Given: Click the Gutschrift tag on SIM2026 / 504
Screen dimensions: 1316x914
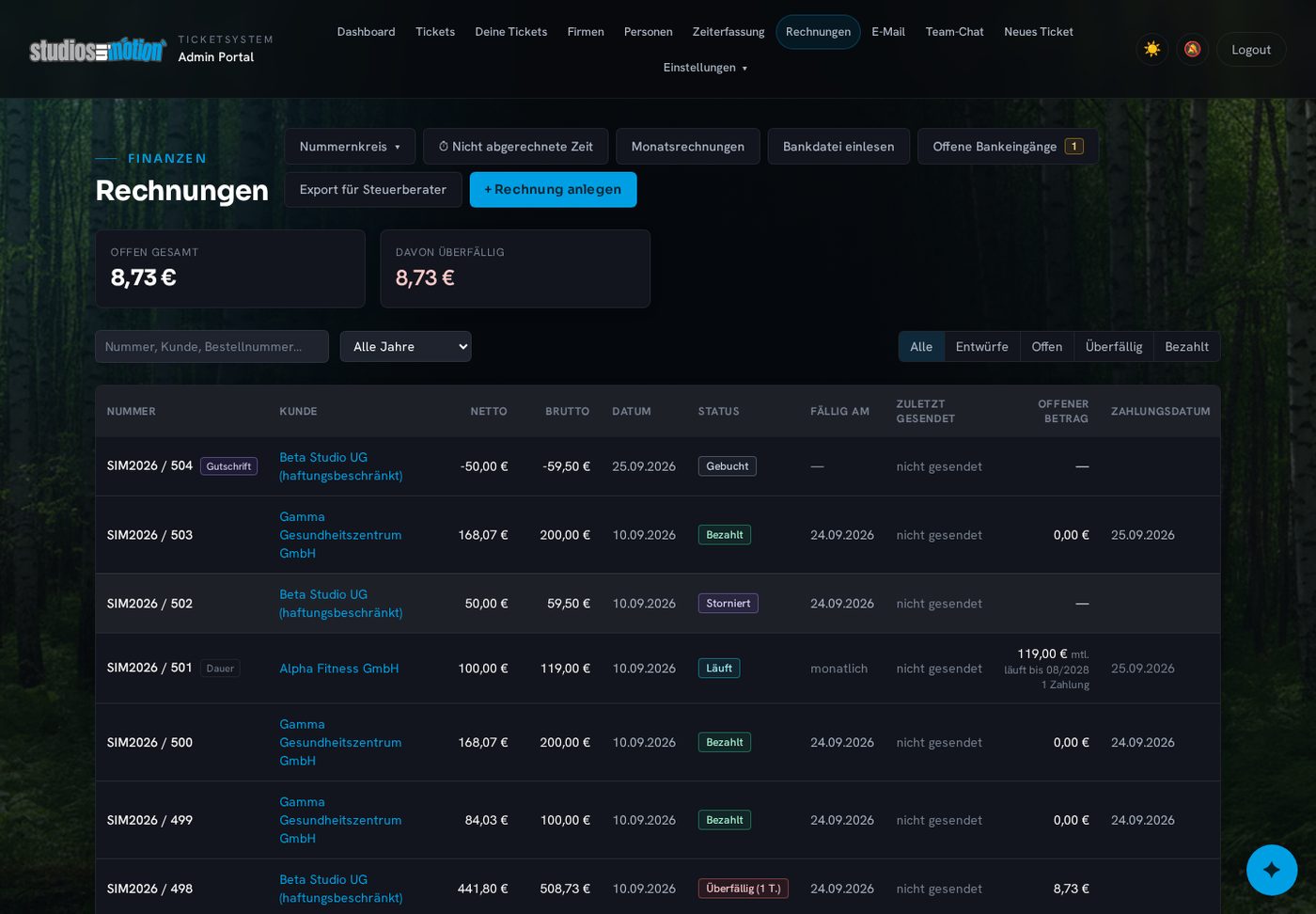Looking at the screenshot, I should pos(228,466).
